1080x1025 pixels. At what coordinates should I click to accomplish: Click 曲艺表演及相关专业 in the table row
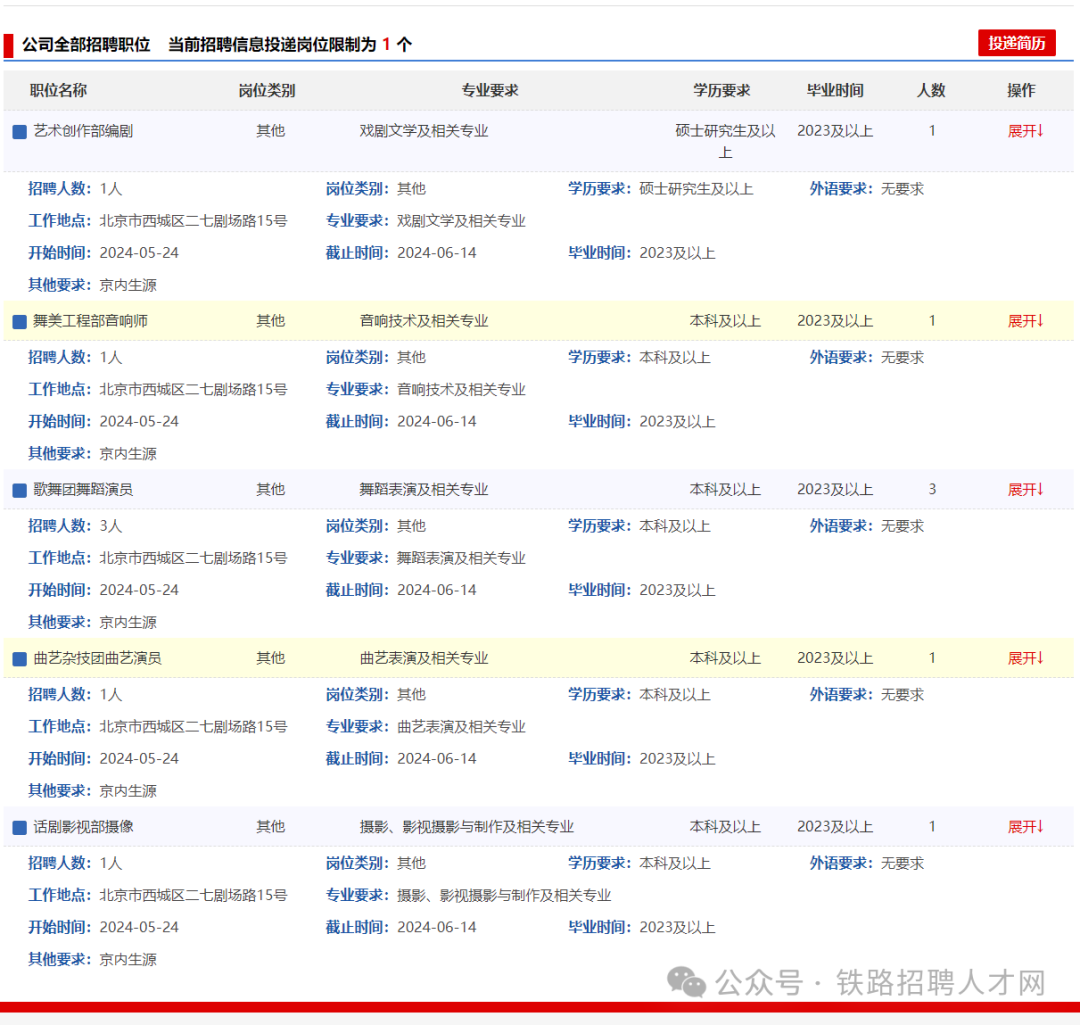point(424,659)
